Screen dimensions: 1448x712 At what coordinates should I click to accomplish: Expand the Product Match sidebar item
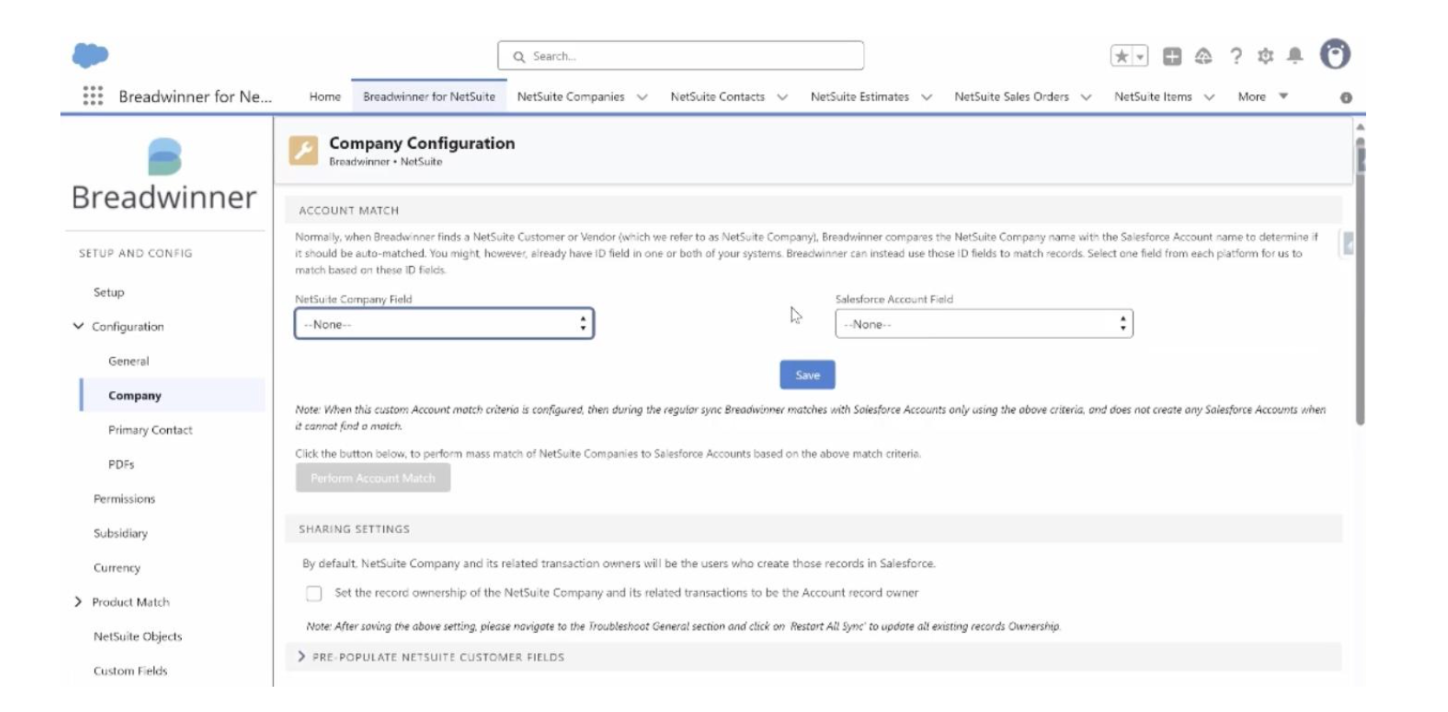79,602
